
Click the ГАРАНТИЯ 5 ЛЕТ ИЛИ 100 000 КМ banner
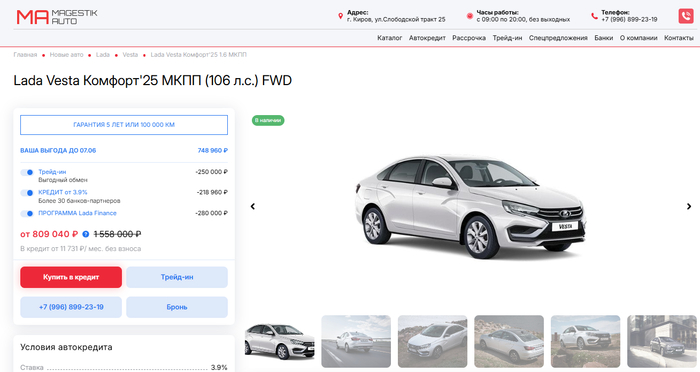(x=124, y=125)
